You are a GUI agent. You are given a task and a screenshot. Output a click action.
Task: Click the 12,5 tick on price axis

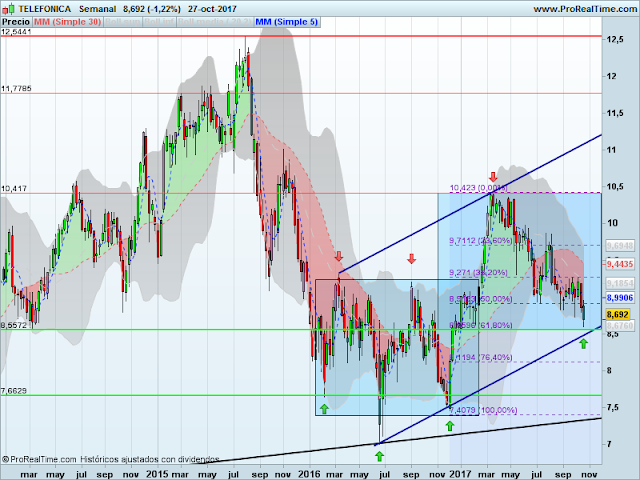click(x=615, y=39)
